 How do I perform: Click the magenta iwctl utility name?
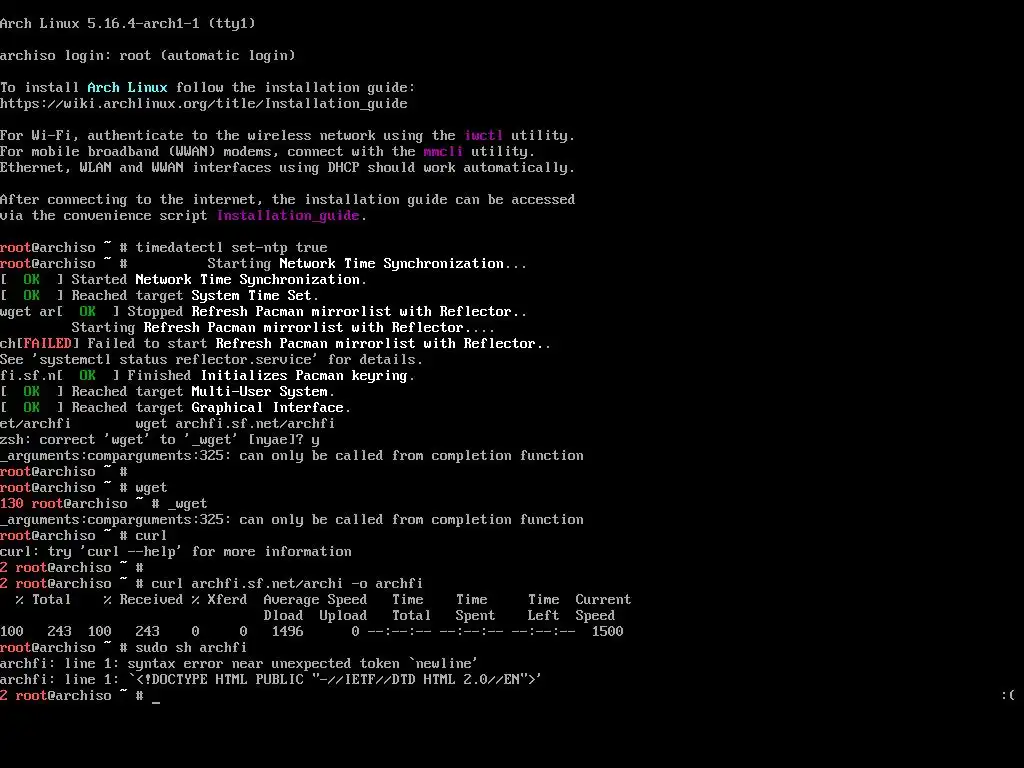[483, 136]
